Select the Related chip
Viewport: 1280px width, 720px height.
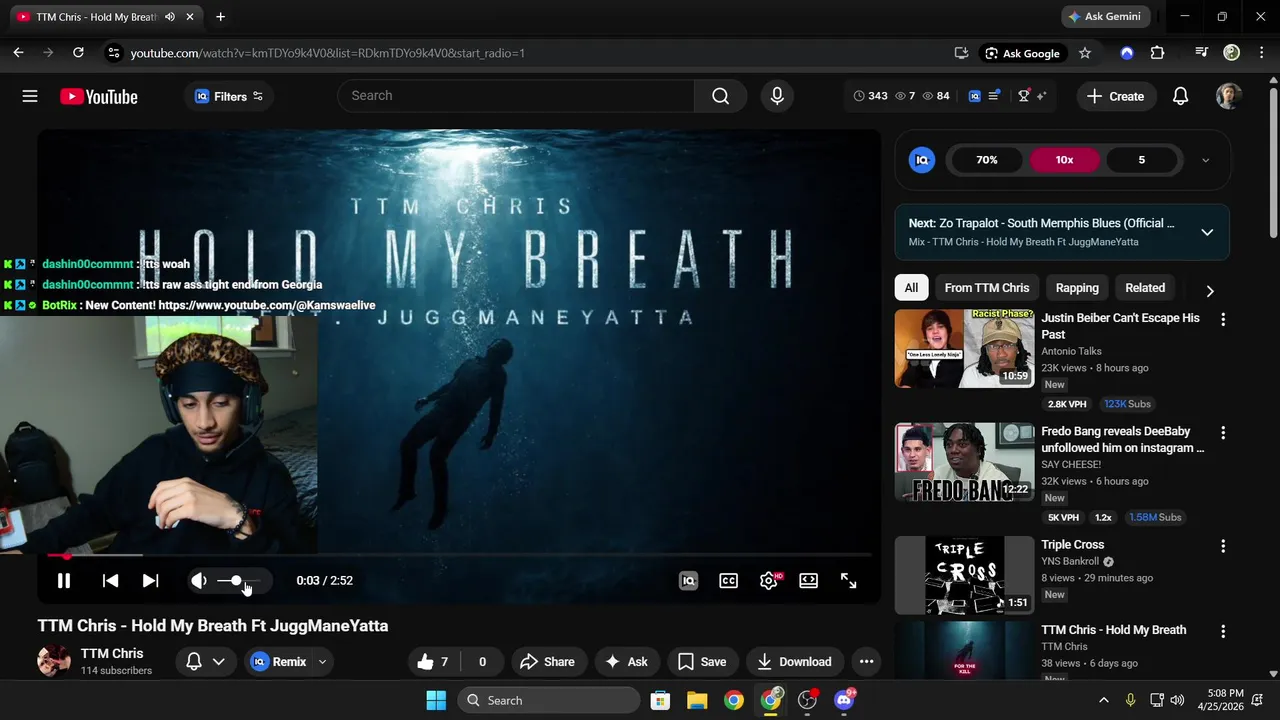point(1145,288)
